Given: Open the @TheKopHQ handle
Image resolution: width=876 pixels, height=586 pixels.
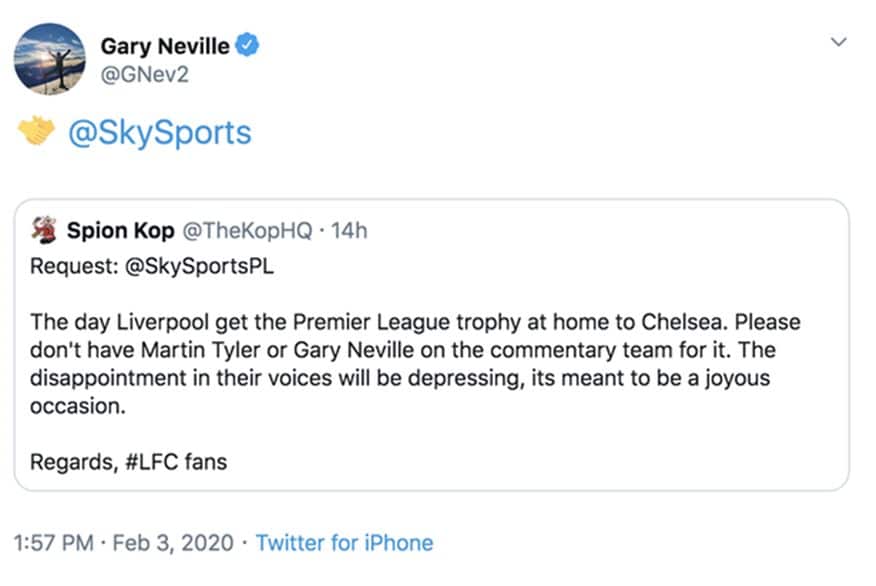Looking at the screenshot, I should point(247,231).
